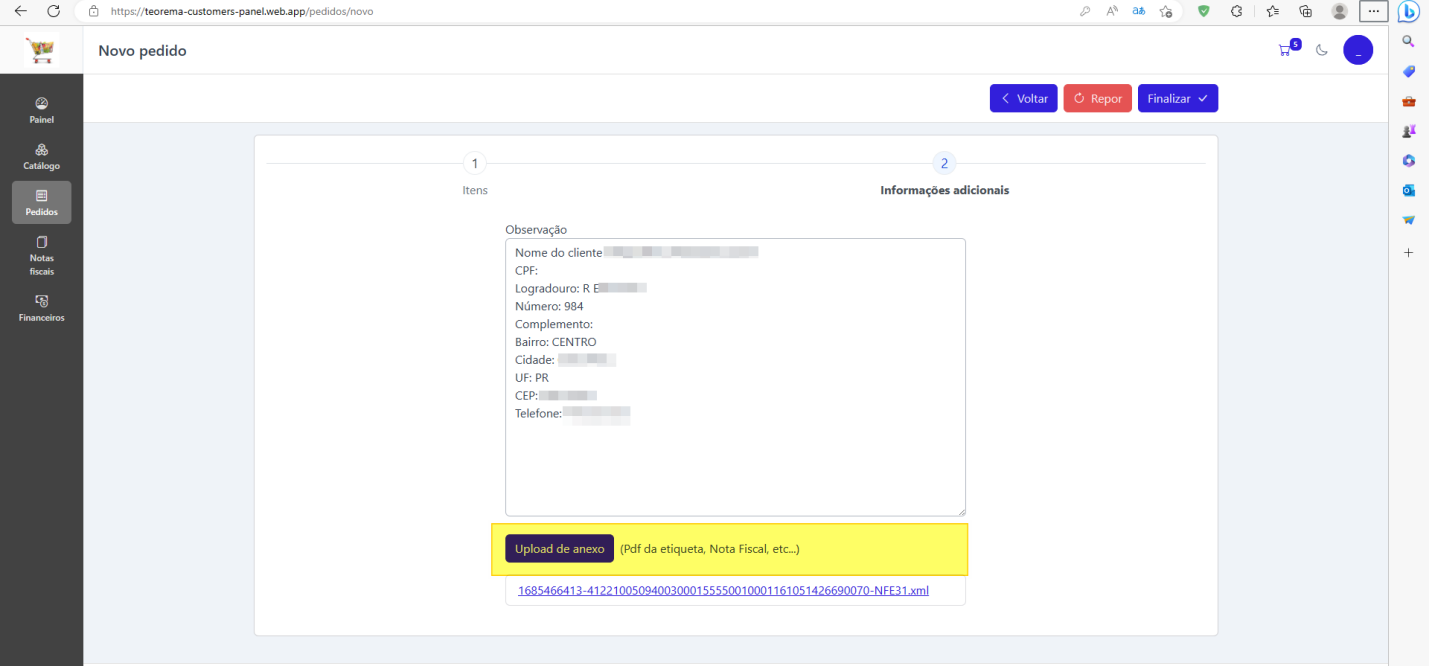Viewport: 1429px width, 666px height.
Task: Open the sidebar shopping tag icon
Action: coord(1409,71)
